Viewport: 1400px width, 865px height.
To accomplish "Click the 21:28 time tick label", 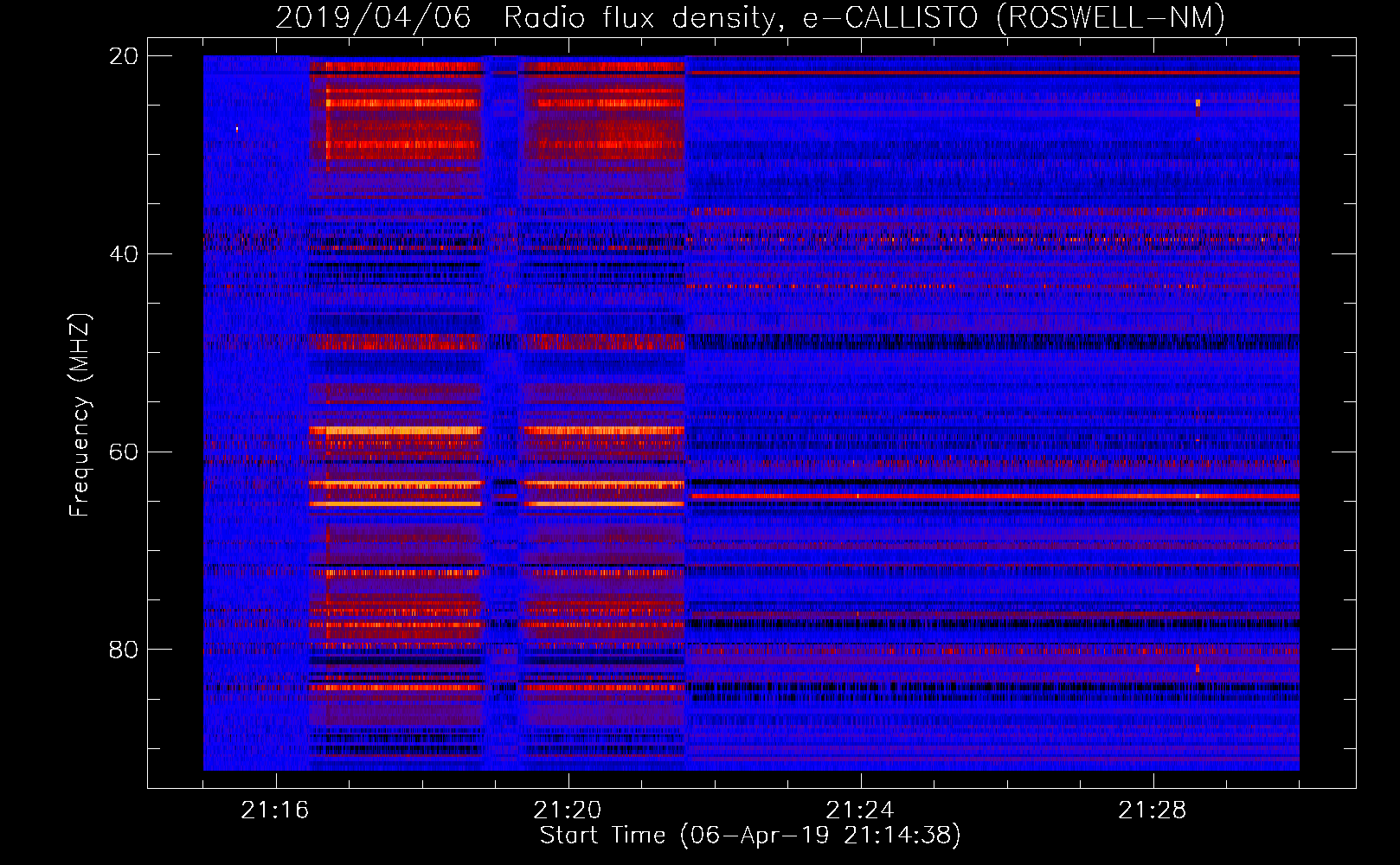I will [x=1153, y=811].
